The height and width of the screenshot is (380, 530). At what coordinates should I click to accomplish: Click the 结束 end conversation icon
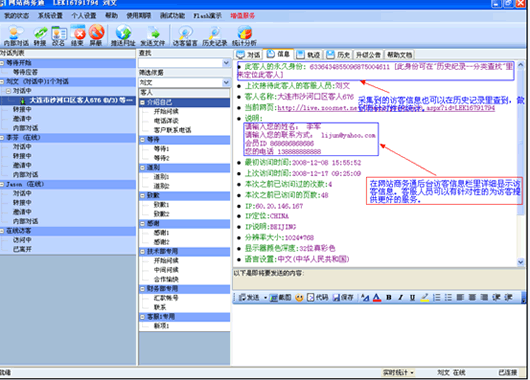pos(78,36)
